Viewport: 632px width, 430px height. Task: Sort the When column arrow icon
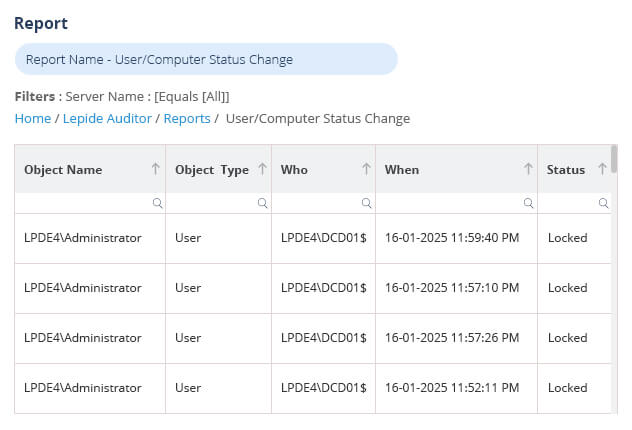pyautogui.click(x=528, y=169)
